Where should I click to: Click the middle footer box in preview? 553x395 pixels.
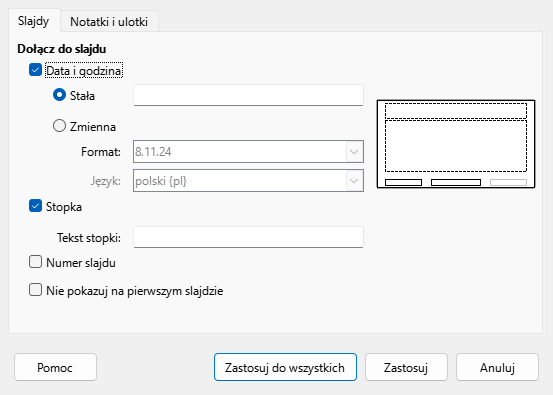pos(456,182)
